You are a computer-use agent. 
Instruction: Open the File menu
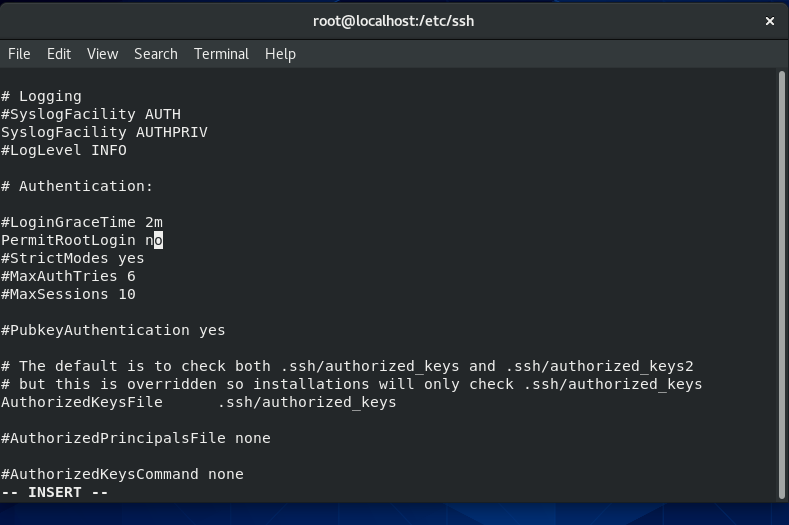[x=19, y=54]
